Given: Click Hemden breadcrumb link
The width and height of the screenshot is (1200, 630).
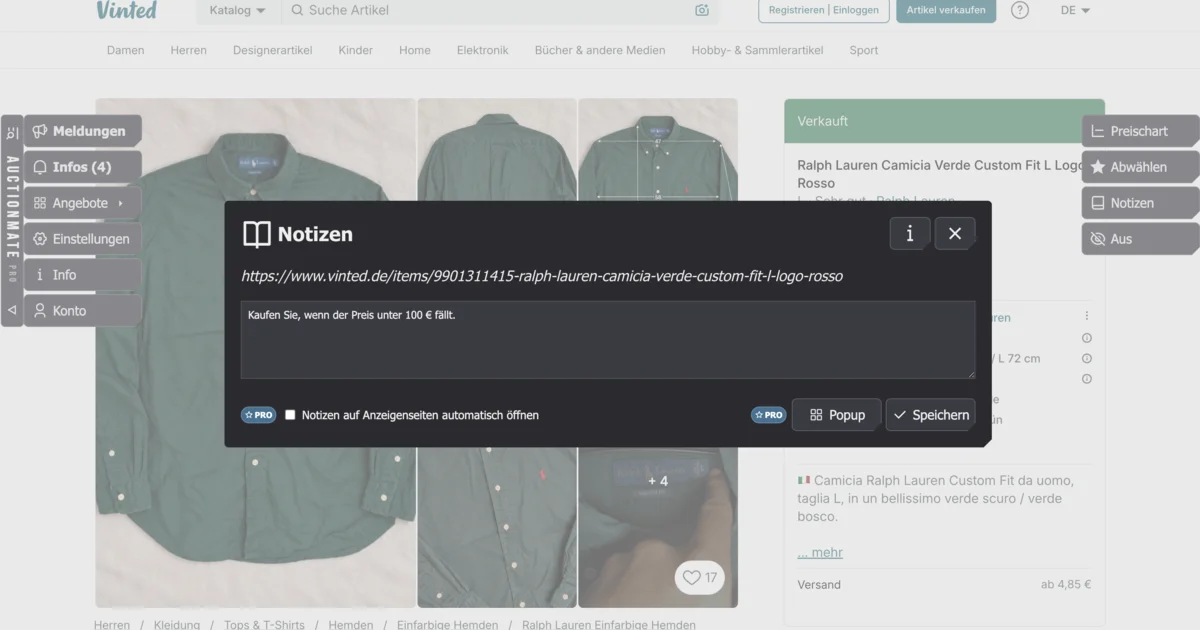Looking at the screenshot, I should coord(351,625).
